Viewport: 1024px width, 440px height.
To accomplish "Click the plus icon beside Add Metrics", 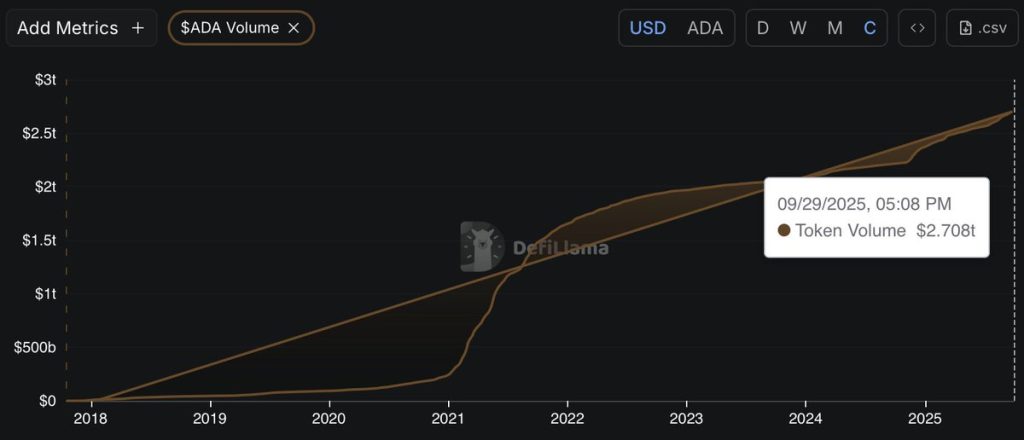I will (x=138, y=28).
